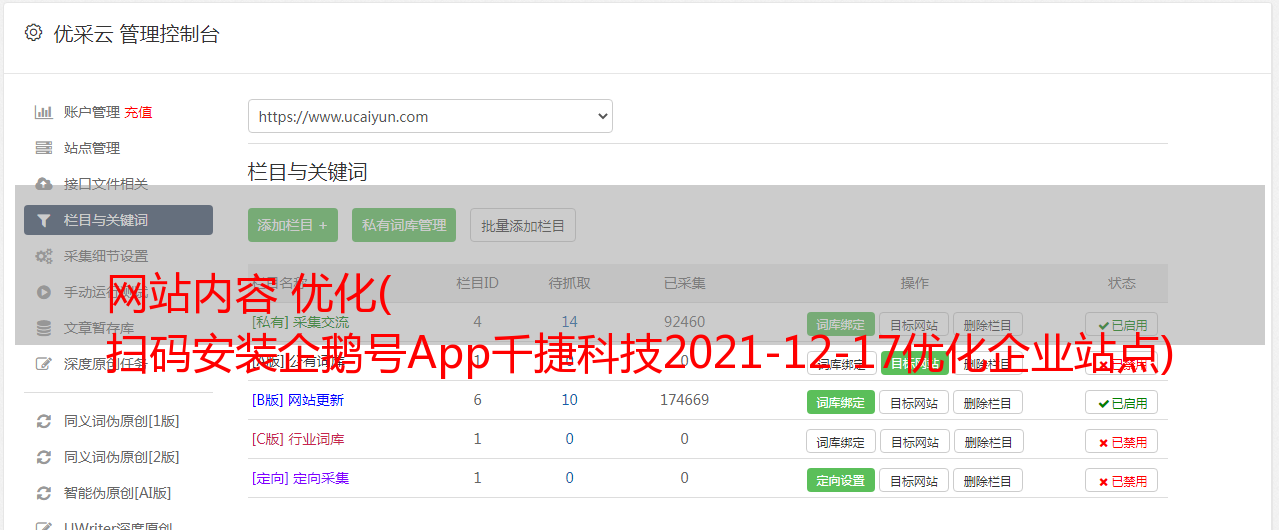Open the [私有] 采集交流 column link

pos(301,322)
